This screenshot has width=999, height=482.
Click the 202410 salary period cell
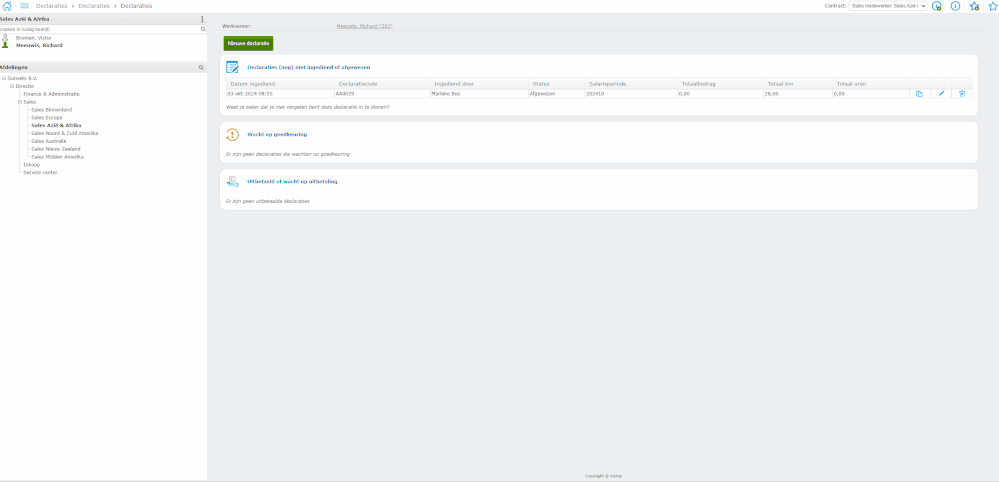(631, 94)
